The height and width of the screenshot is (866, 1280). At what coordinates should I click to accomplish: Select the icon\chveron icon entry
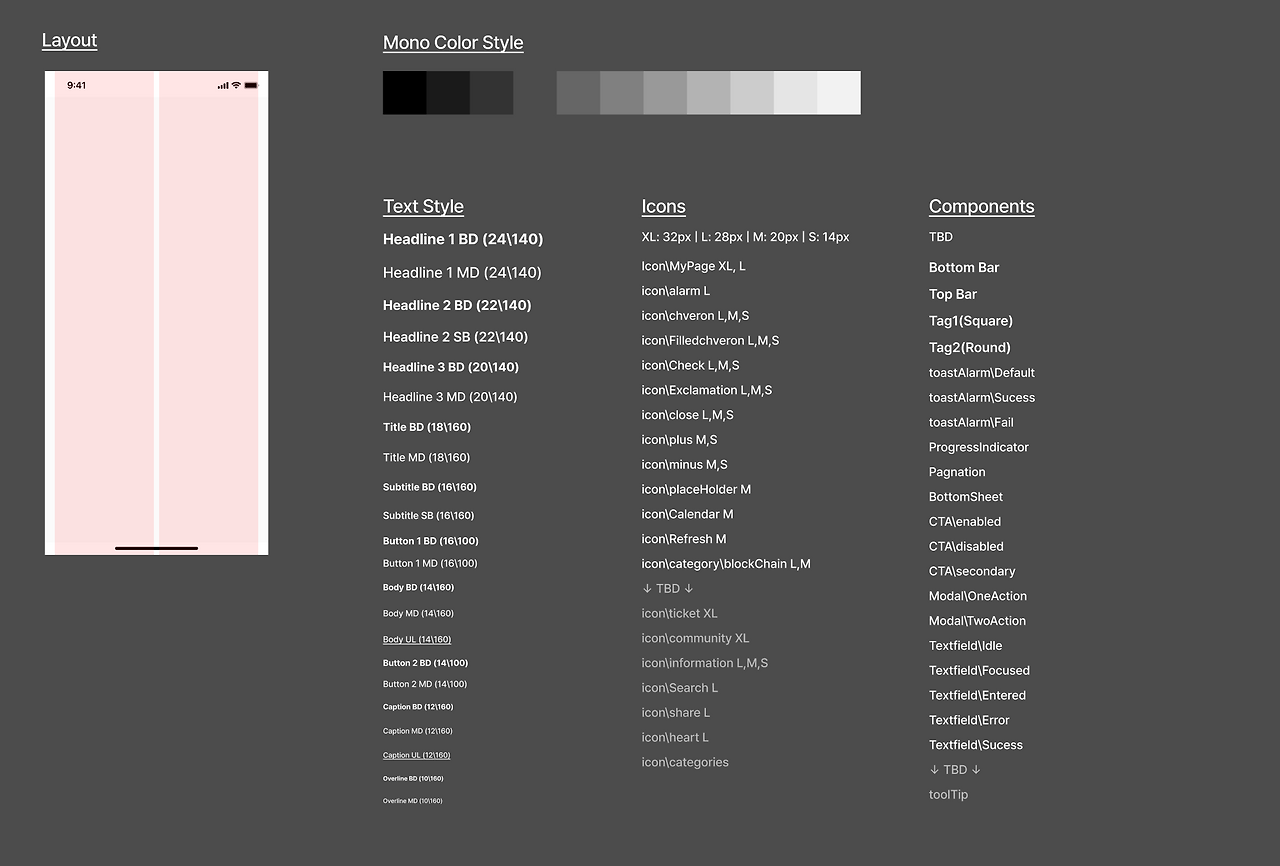coord(695,315)
